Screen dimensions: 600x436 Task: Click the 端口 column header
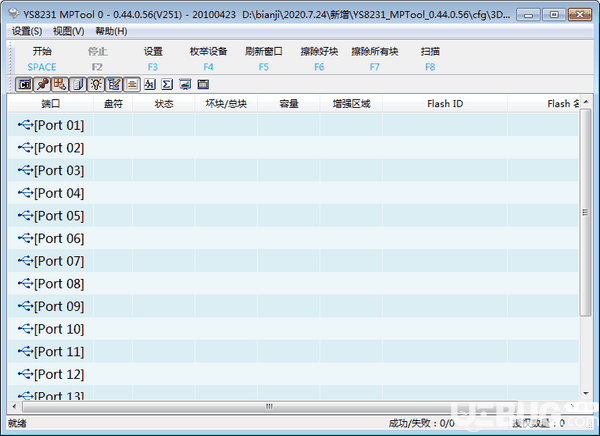[x=51, y=104]
